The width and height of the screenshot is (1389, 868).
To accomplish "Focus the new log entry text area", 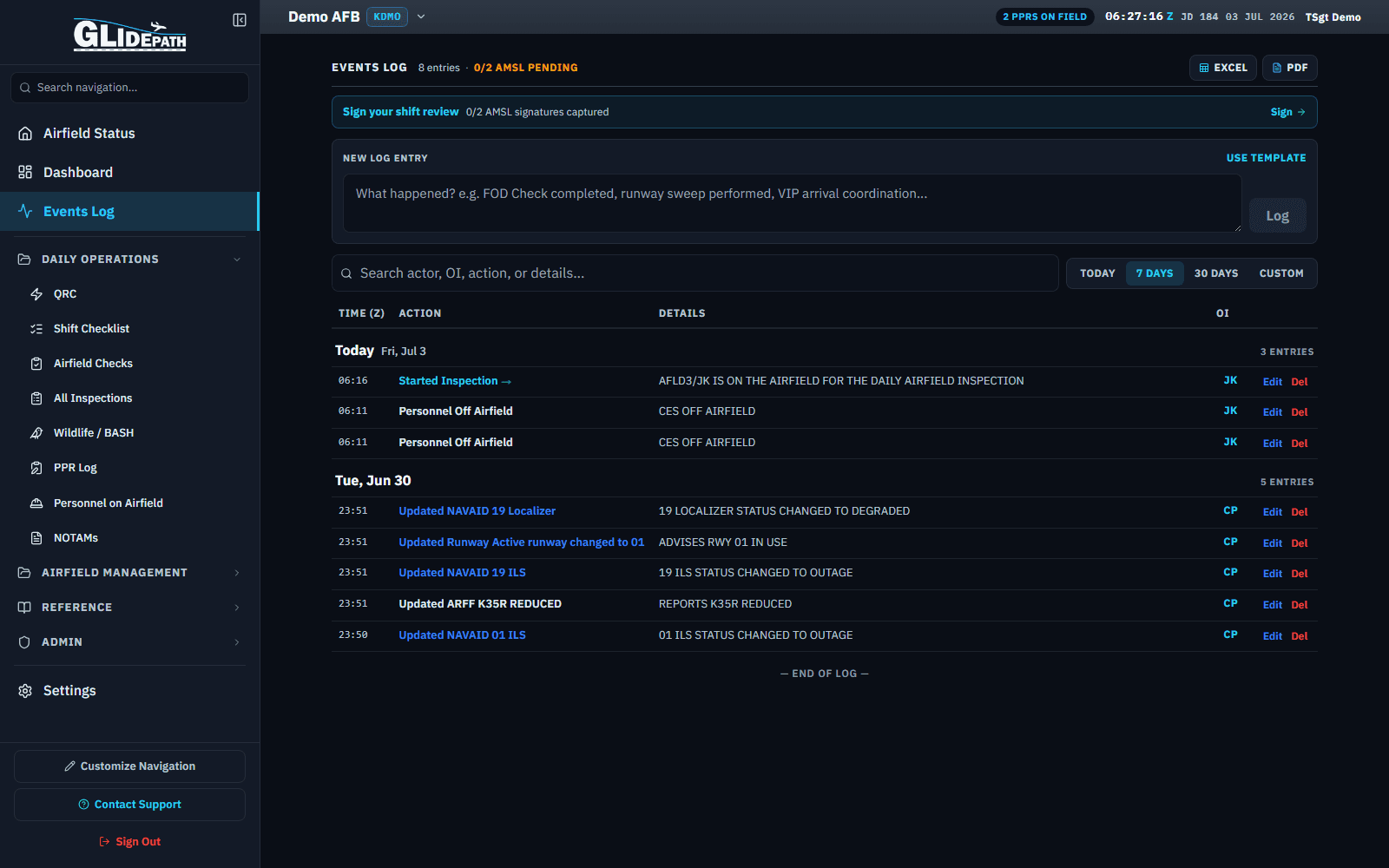I will coord(792,203).
